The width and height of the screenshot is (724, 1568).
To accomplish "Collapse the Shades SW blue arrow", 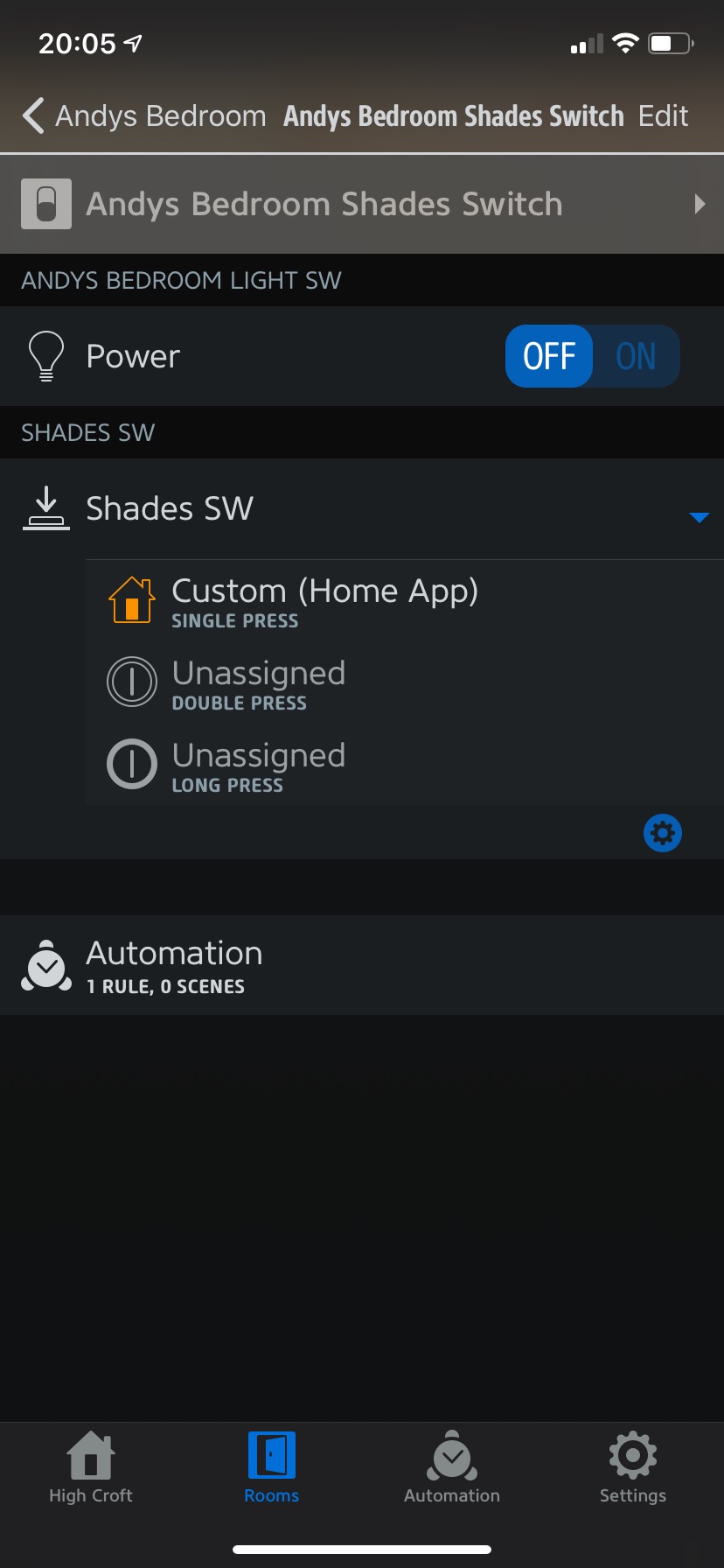I will coord(699,517).
